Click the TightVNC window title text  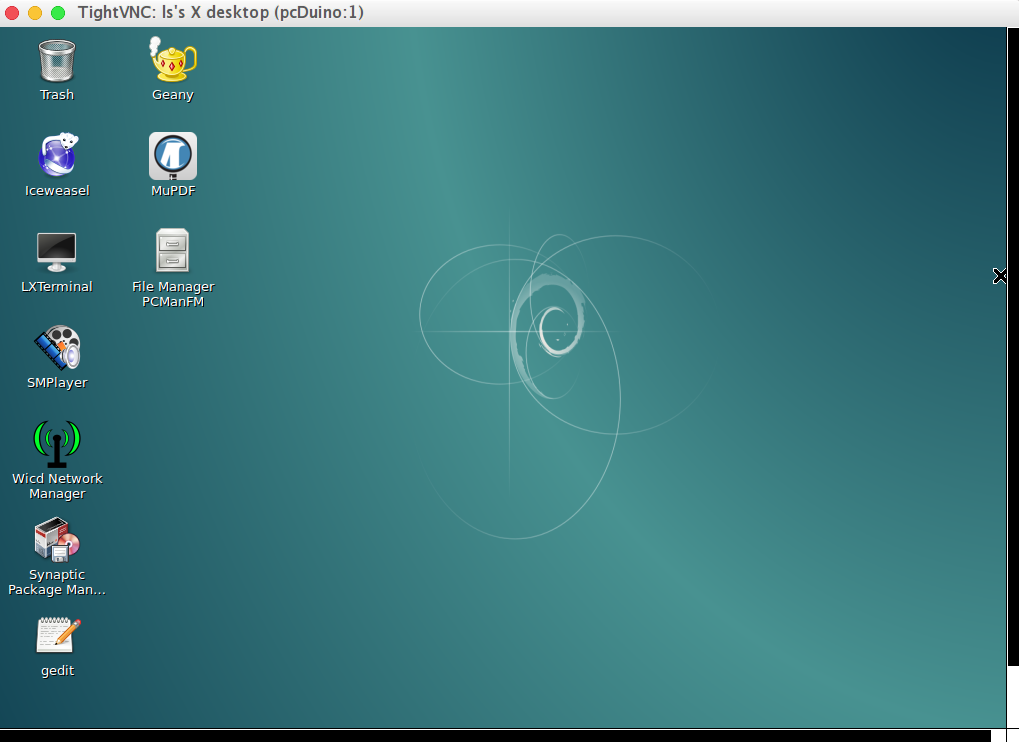pyautogui.click(x=221, y=12)
